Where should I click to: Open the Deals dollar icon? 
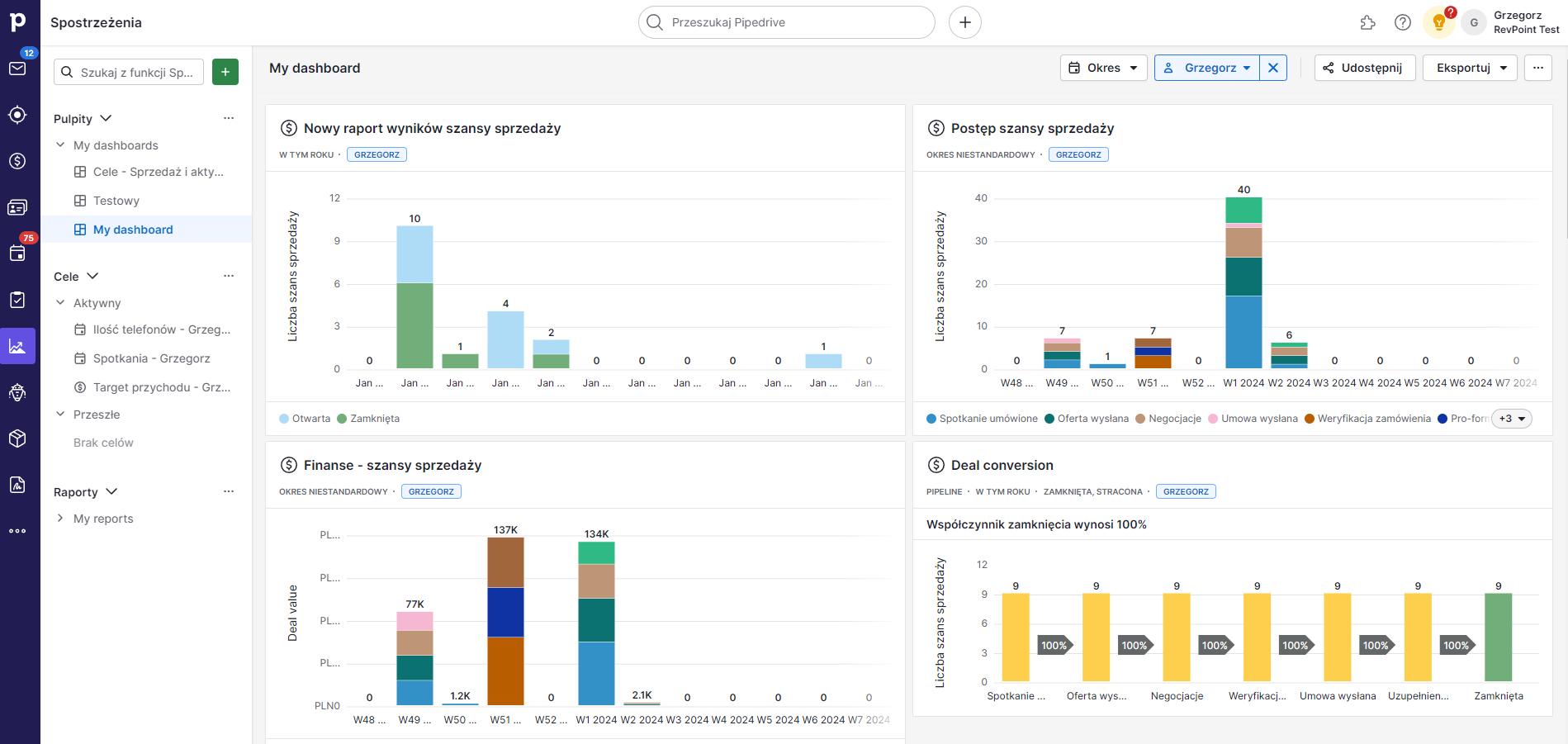(x=17, y=161)
